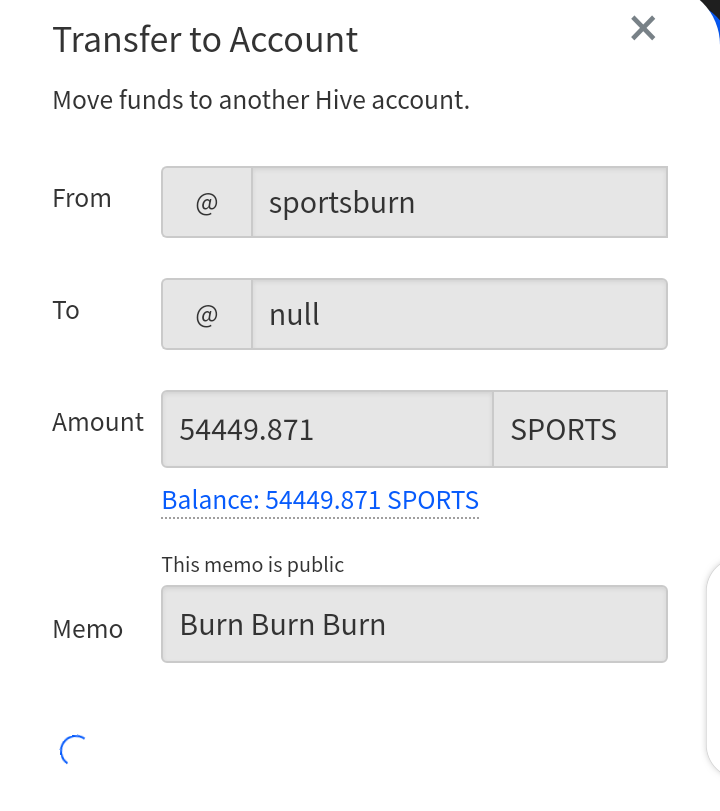720x811 pixels.
Task: Close the Transfer to Account dialog
Action: click(x=643, y=28)
